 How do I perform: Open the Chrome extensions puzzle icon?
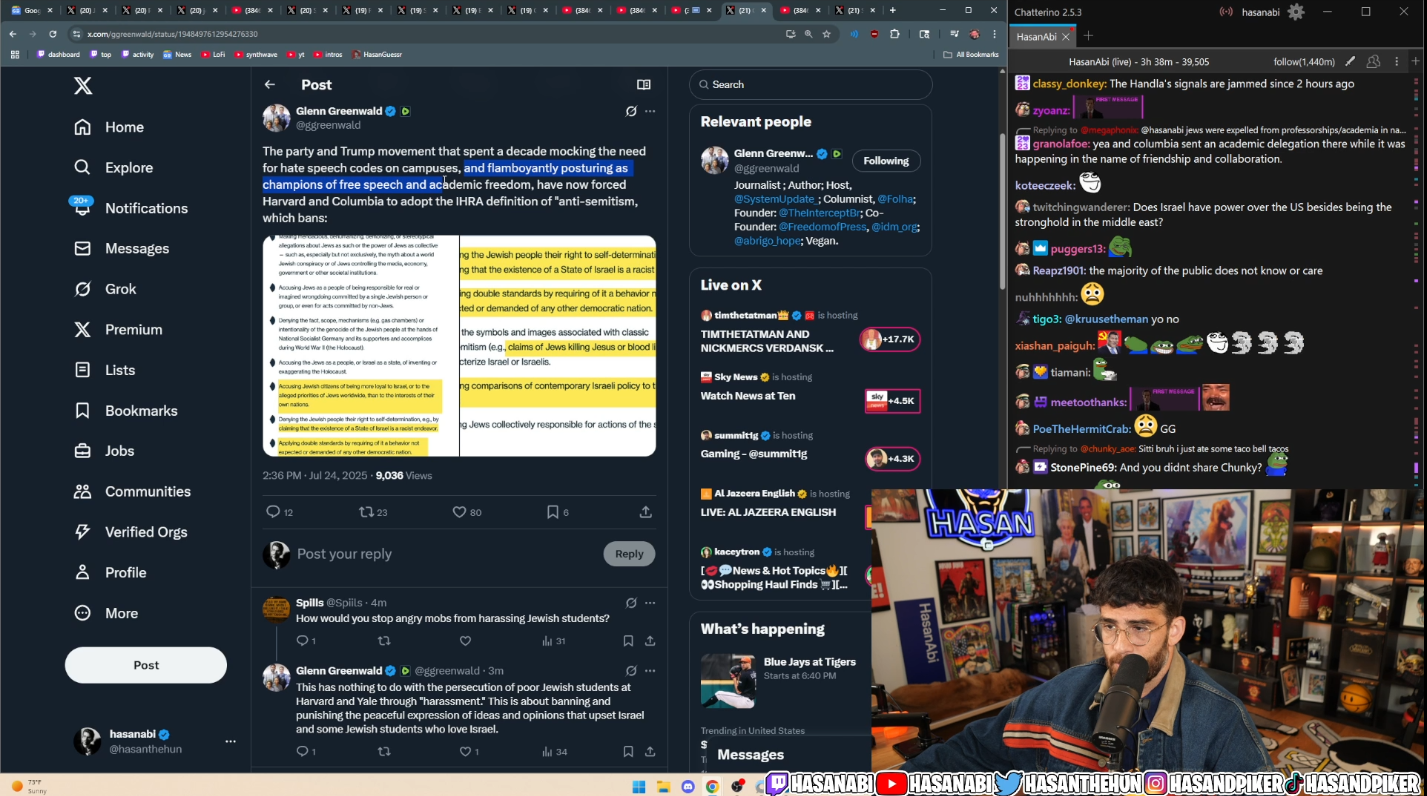tap(895, 34)
